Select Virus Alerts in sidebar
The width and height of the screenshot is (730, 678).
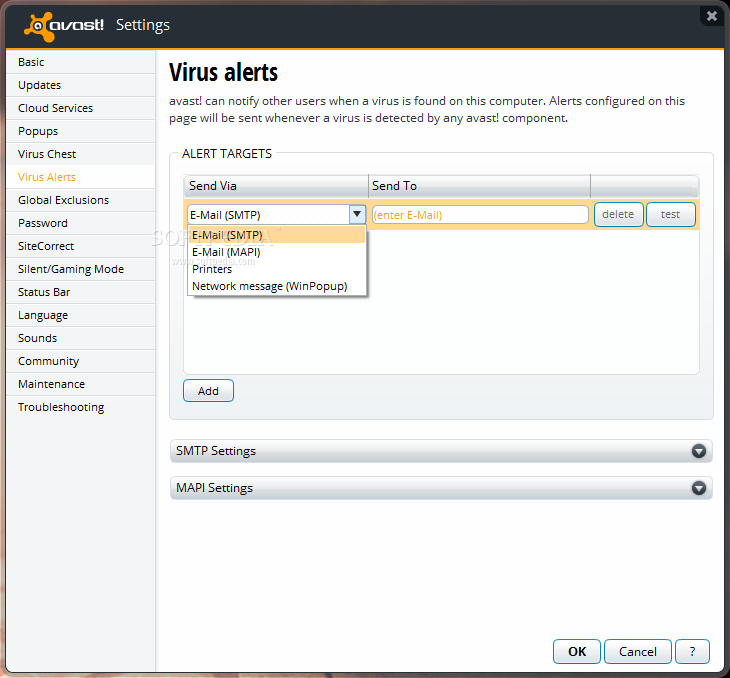click(81, 177)
